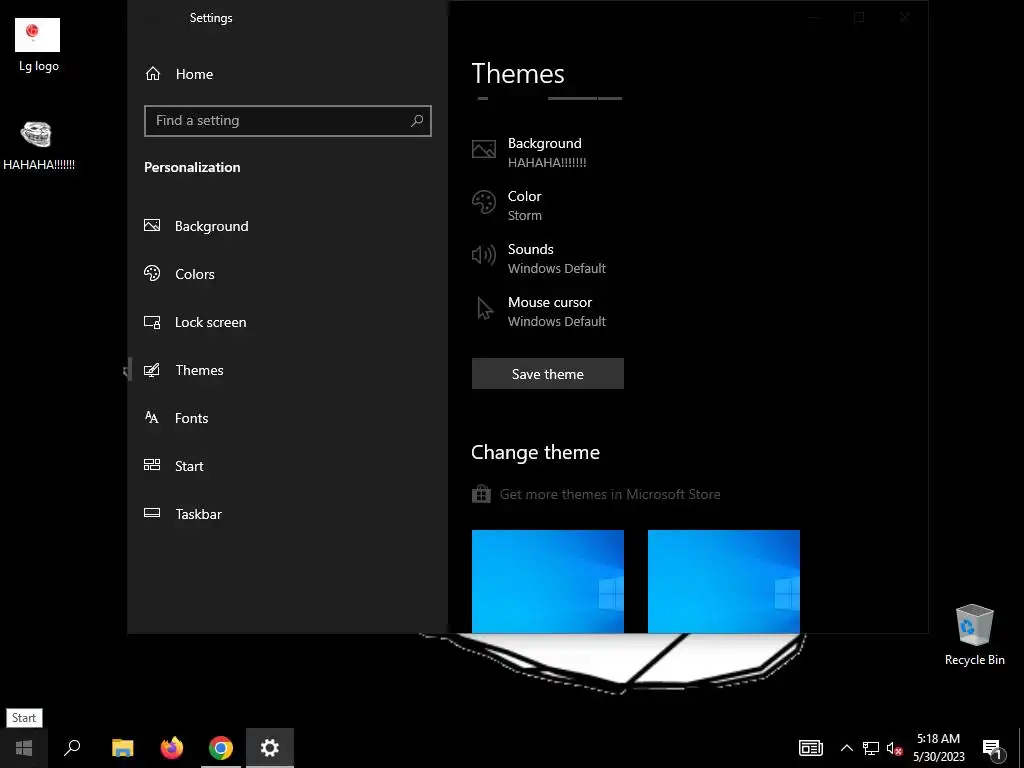The width and height of the screenshot is (1024, 768).
Task: Select the Start tiles icon in sidebar
Action: (x=152, y=465)
